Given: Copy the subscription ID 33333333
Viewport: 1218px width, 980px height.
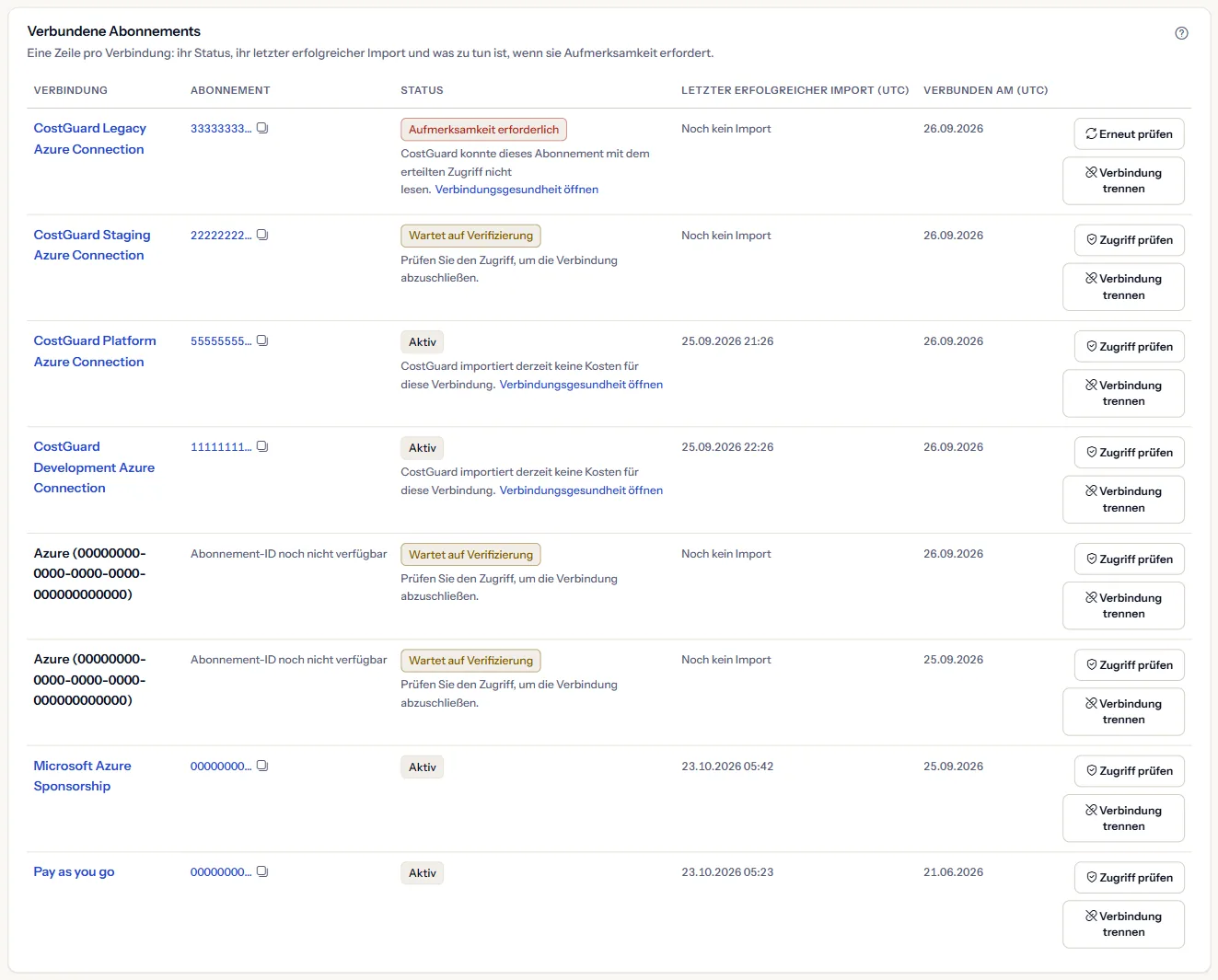Looking at the screenshot, I should coord(262,128).
